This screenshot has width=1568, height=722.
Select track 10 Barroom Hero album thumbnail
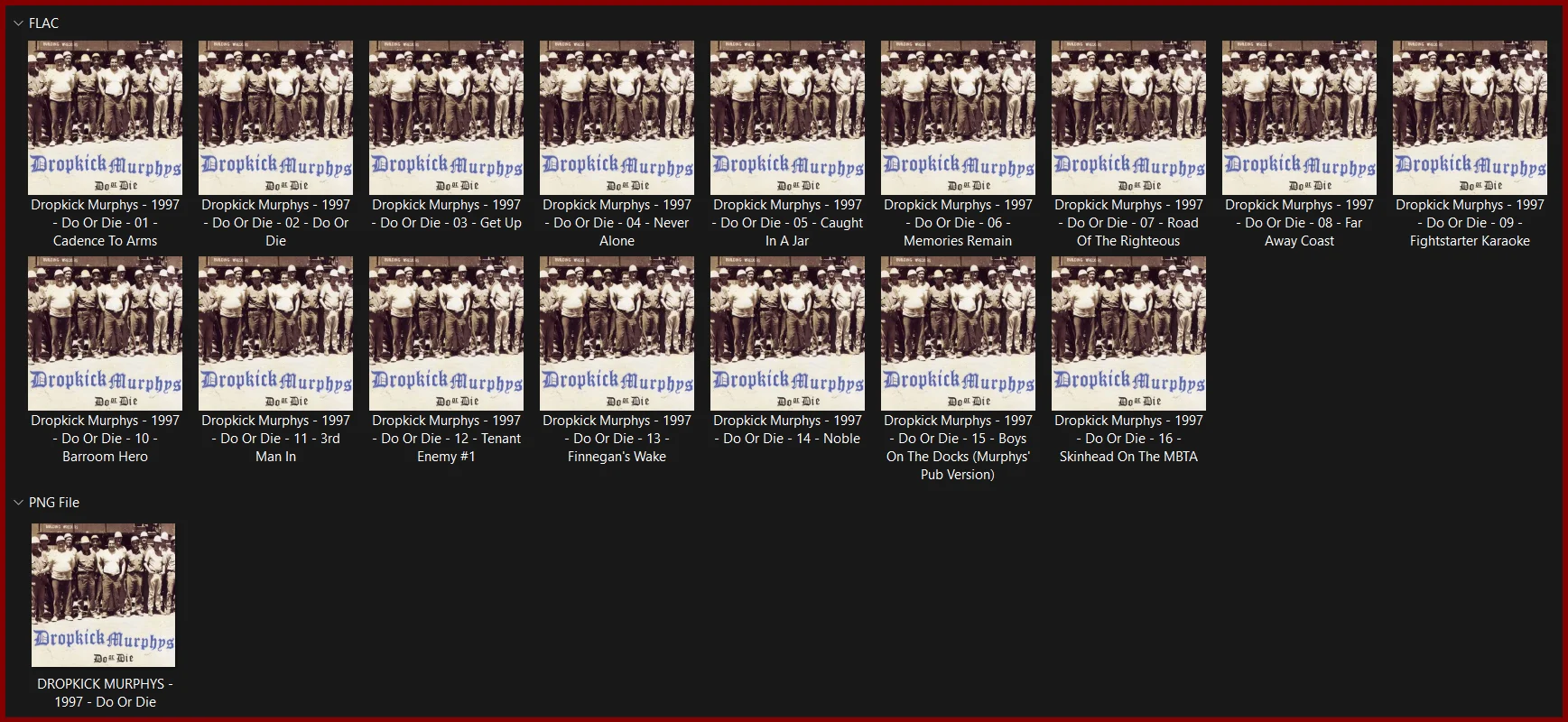[x=105, y=333]
